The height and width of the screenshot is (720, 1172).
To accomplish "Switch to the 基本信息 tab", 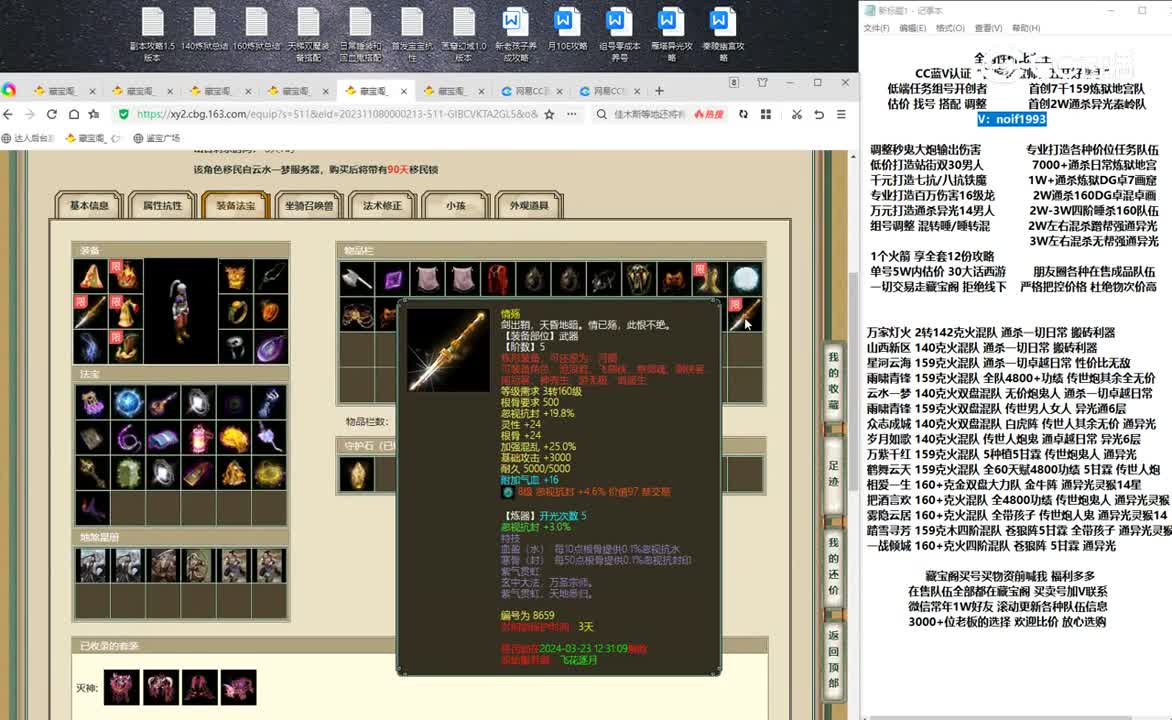I will click(x=89, y=206).
